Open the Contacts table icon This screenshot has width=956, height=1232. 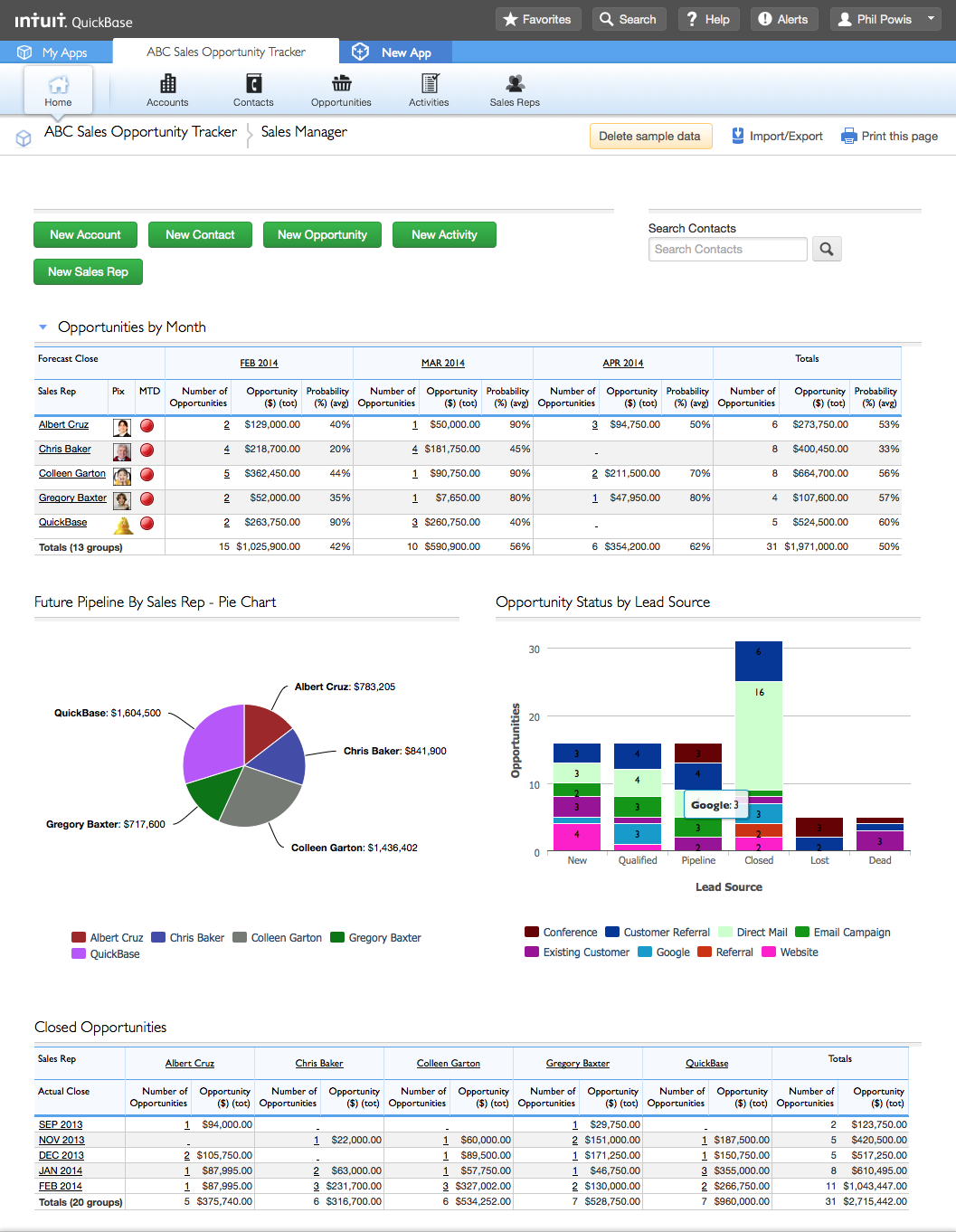tap(253, 84)
